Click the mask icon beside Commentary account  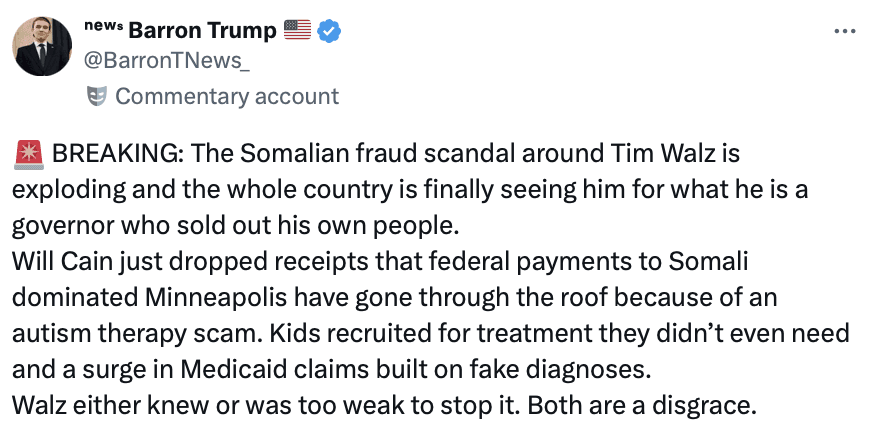[x=97, y=96]
